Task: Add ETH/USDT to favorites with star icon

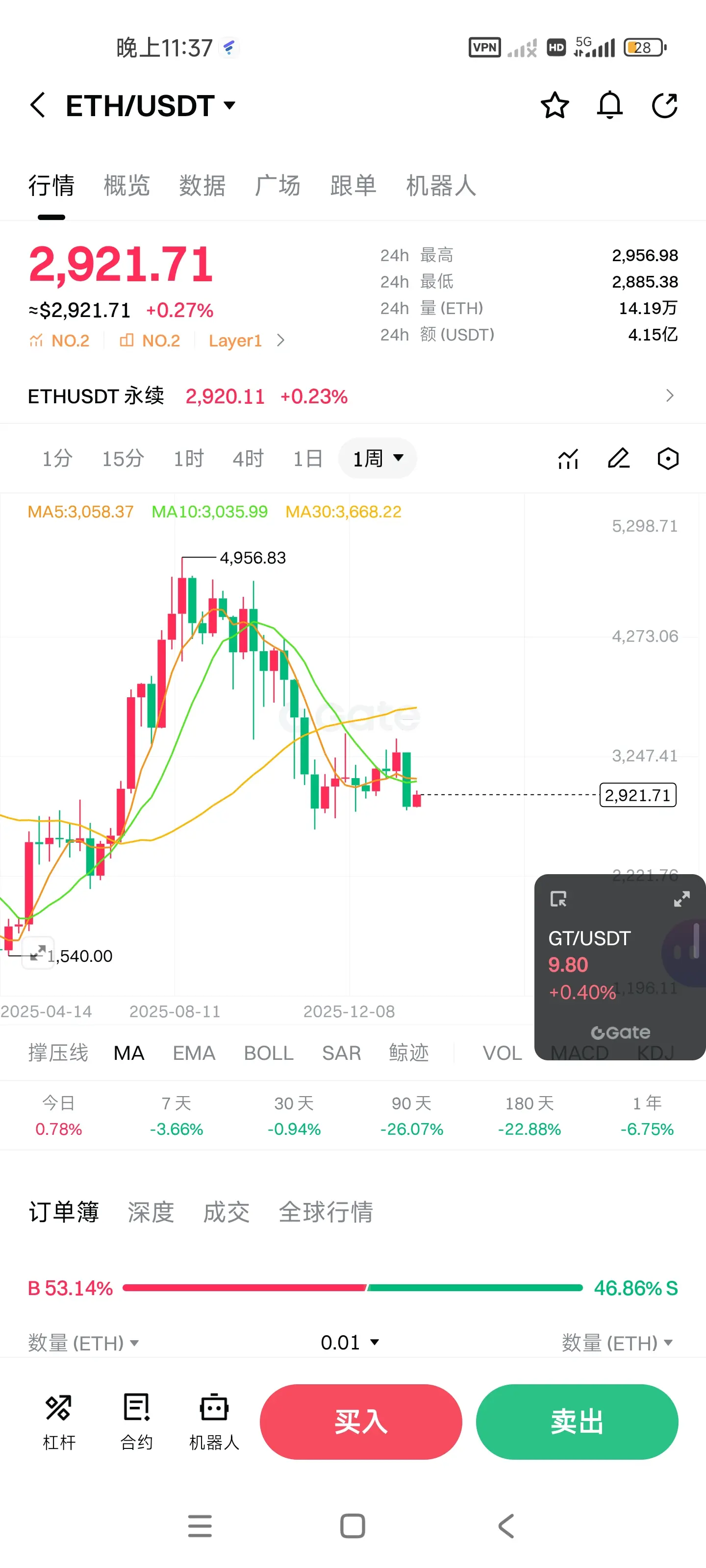Action: [x=555, y=105]
